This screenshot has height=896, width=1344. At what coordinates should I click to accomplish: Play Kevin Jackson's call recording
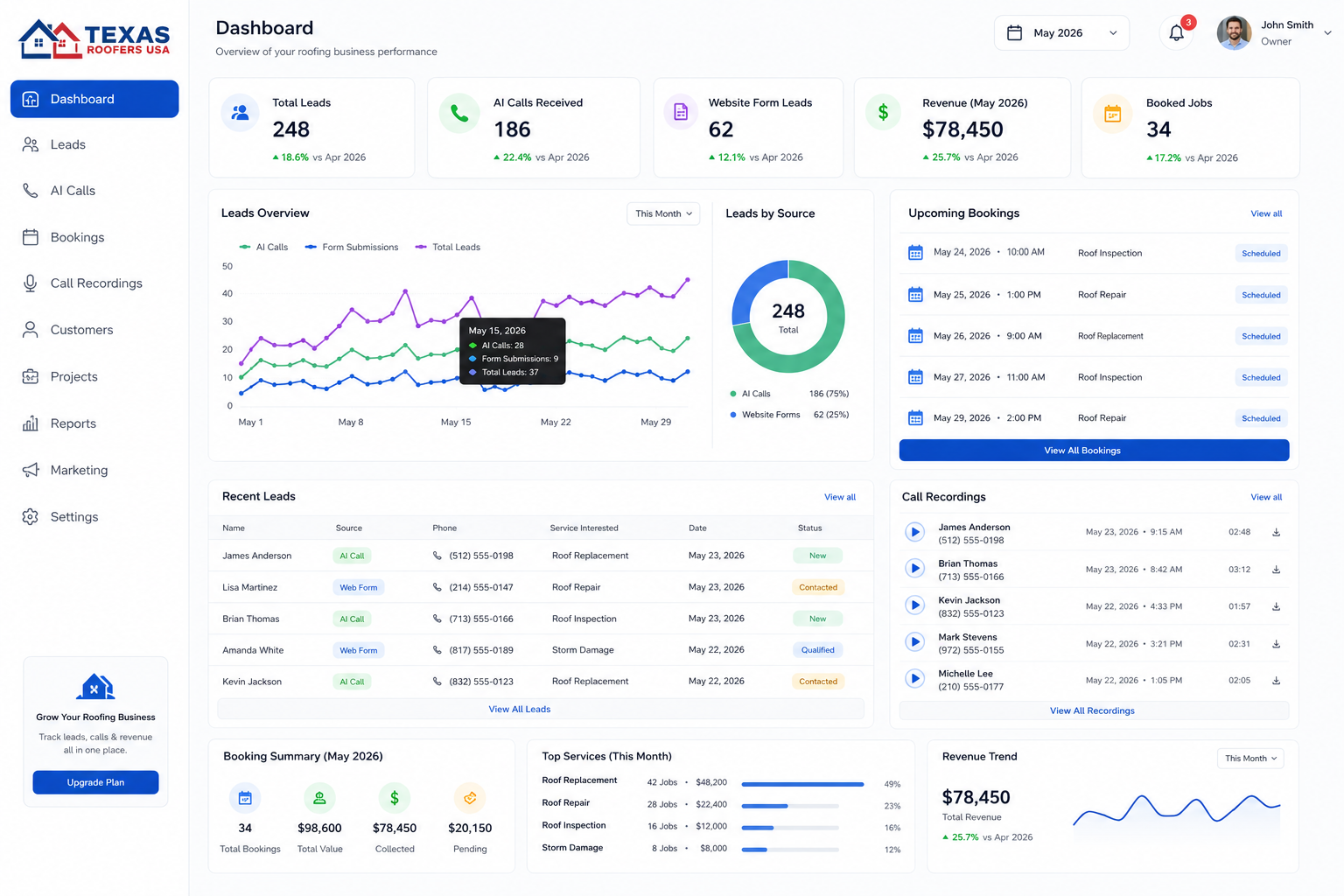(x=914, y=605)
